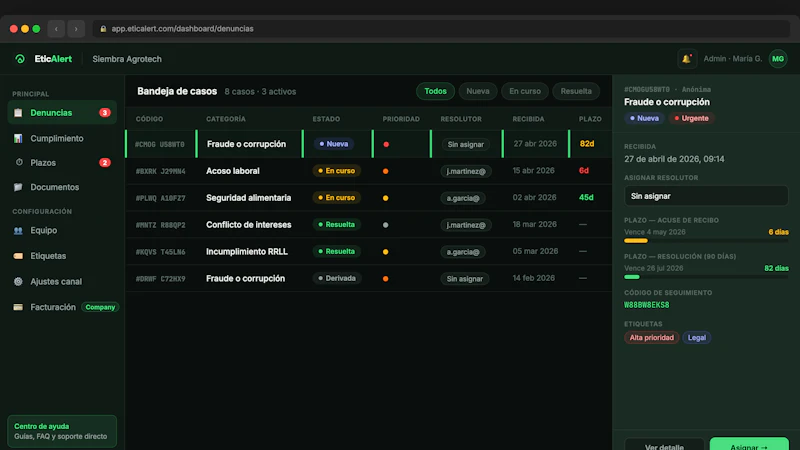The width and height of the screenshot is (800, 450).
Task: Click the address bar padlock icon
Action: [103, 29]
